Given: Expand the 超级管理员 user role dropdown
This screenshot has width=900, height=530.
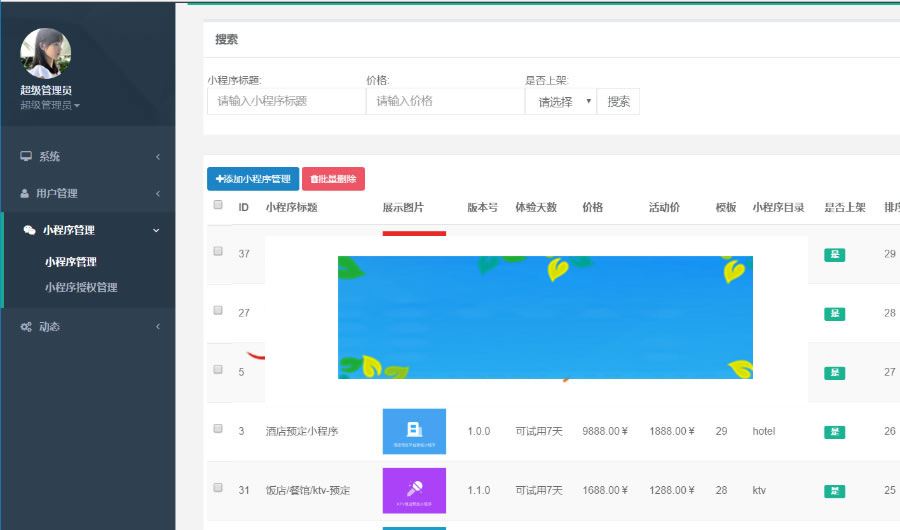Looking at the screenshot, I should [x=50, y=105].
